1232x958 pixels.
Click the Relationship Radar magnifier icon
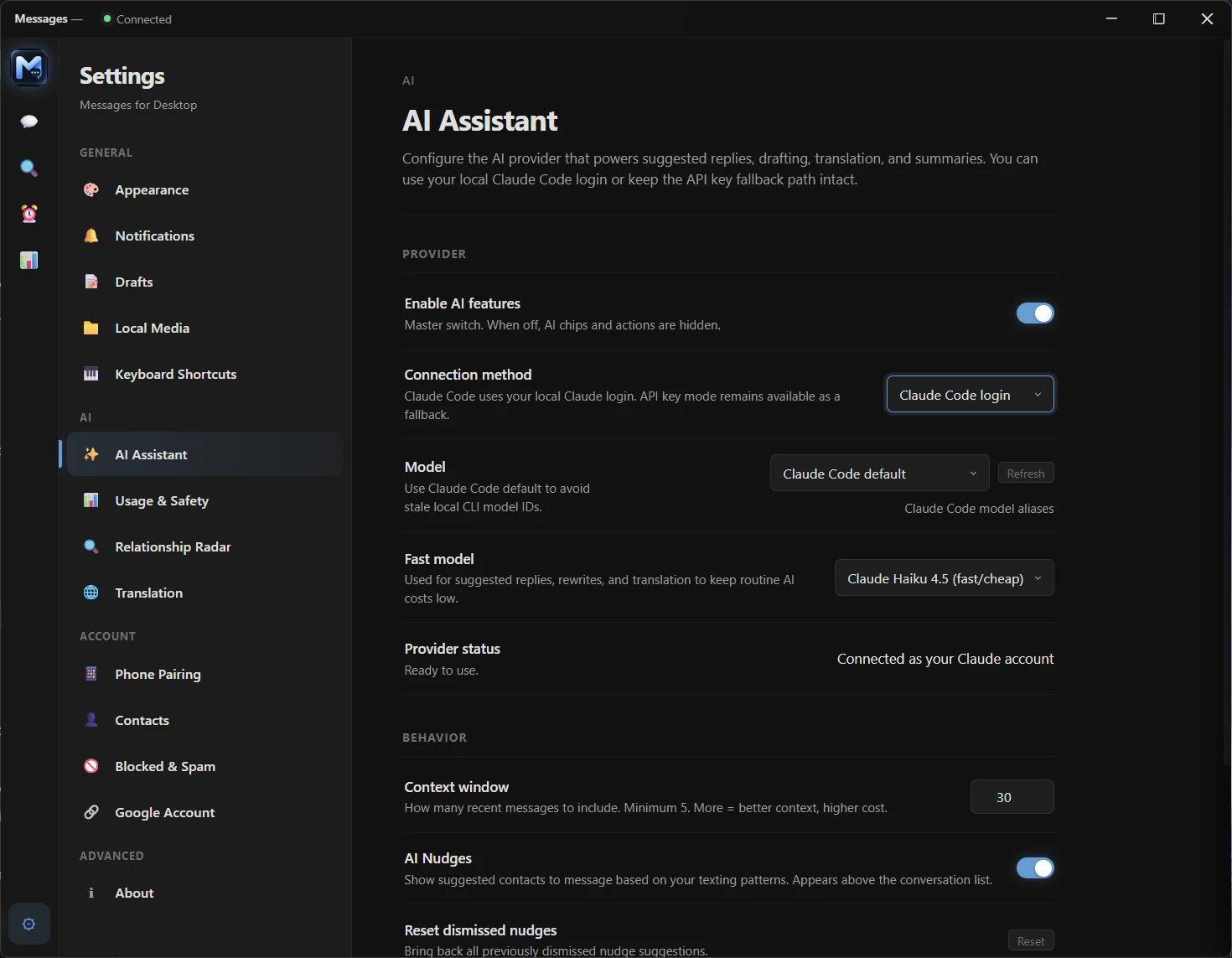coord(91,546)
